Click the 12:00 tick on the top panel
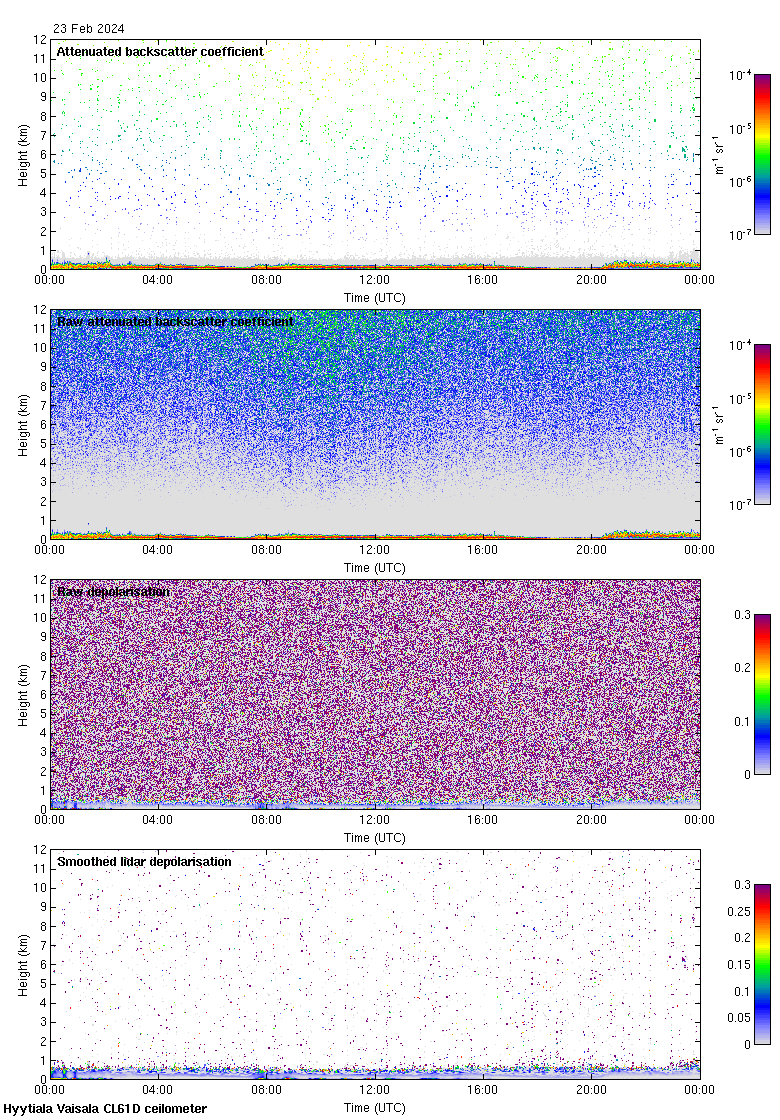The width and height of the screenshot is (780, 1120). pyautogui.click(x=374, y=281)
